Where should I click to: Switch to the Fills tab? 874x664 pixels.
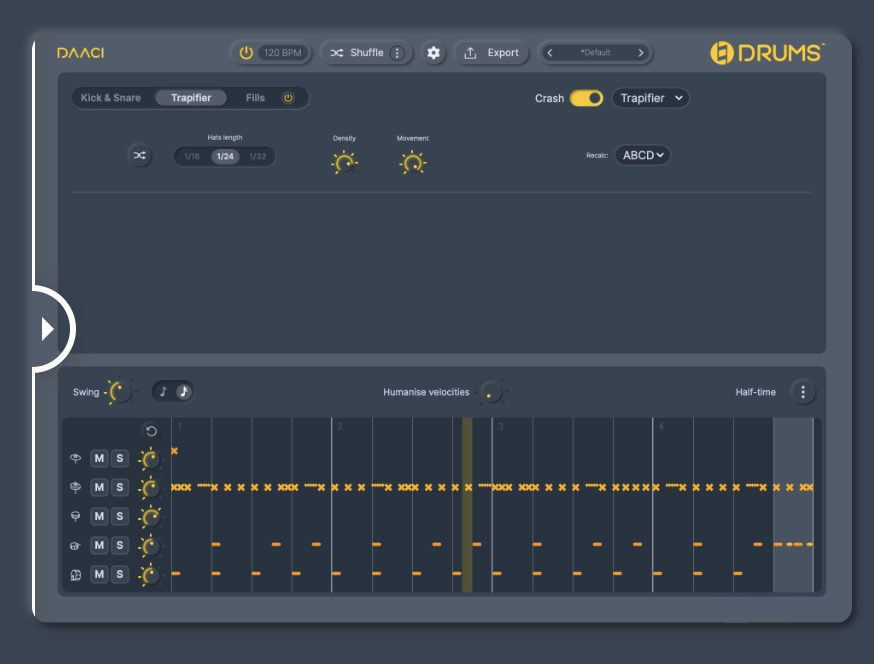click(255, 98)
